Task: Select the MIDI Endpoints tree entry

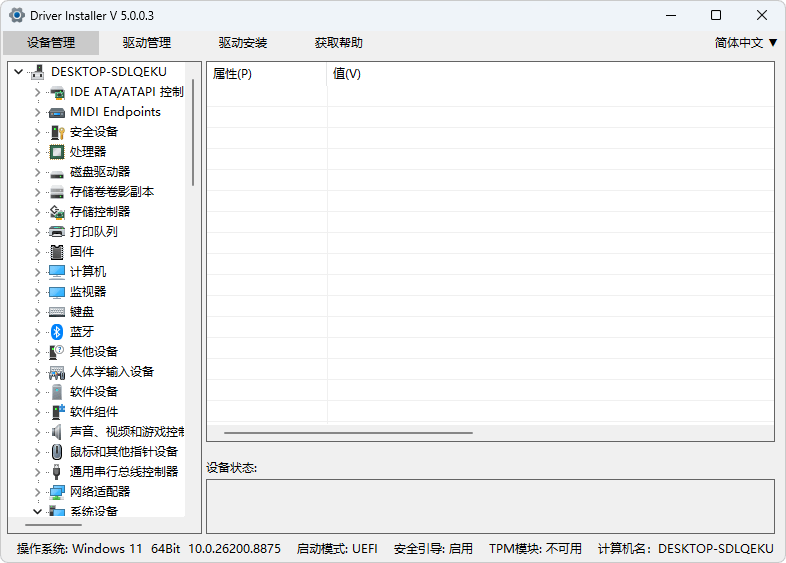Action: click(x=115, y=112)
